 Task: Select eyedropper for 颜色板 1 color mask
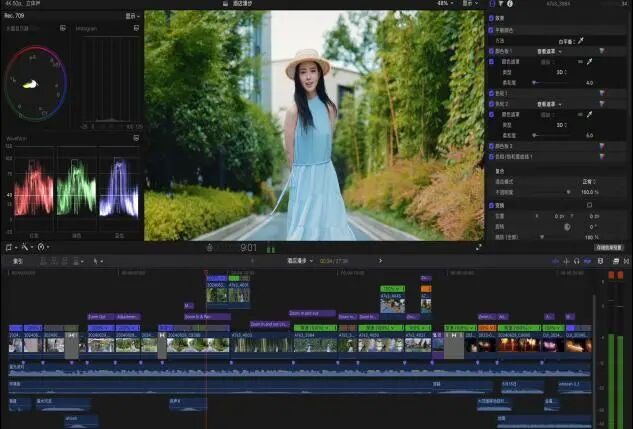click(589, 62)
